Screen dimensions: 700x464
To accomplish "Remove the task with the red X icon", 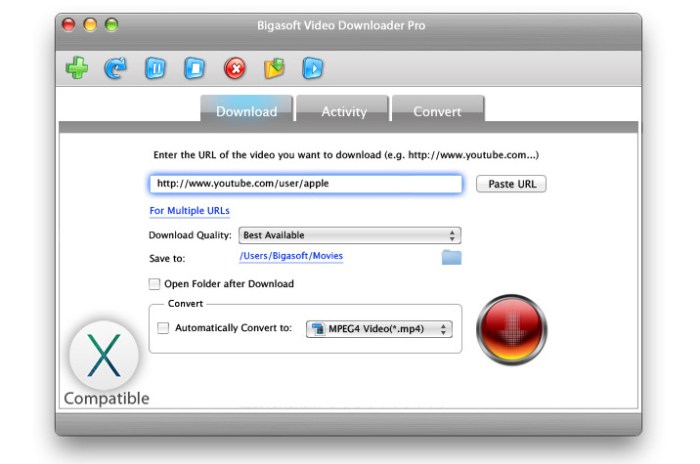I will pyautogui.click(x=235, y=68).
